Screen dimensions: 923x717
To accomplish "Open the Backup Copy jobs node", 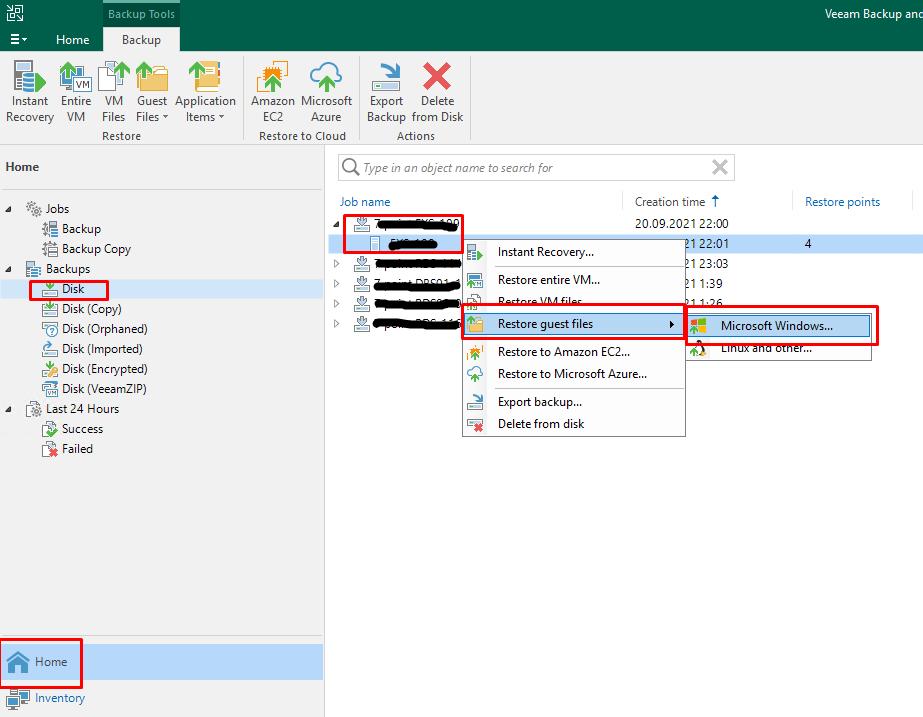I will [96, 249].
